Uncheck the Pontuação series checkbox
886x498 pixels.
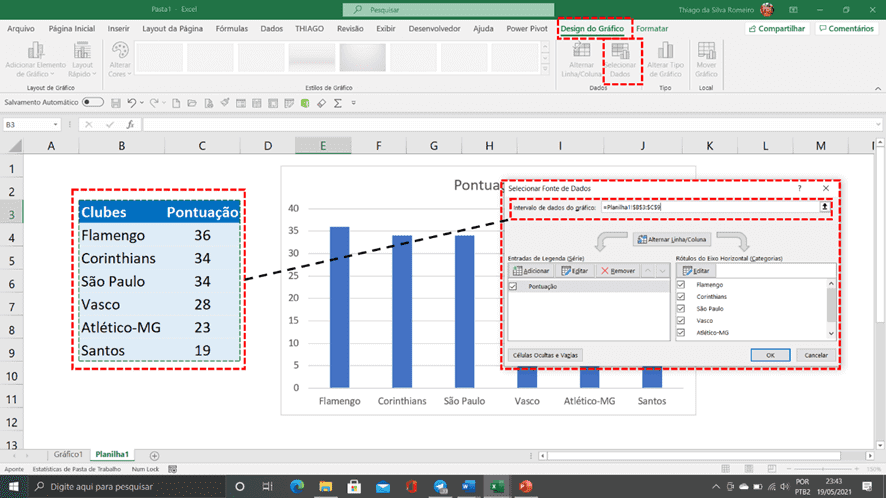pyautogui.click(x=513, y=287)
